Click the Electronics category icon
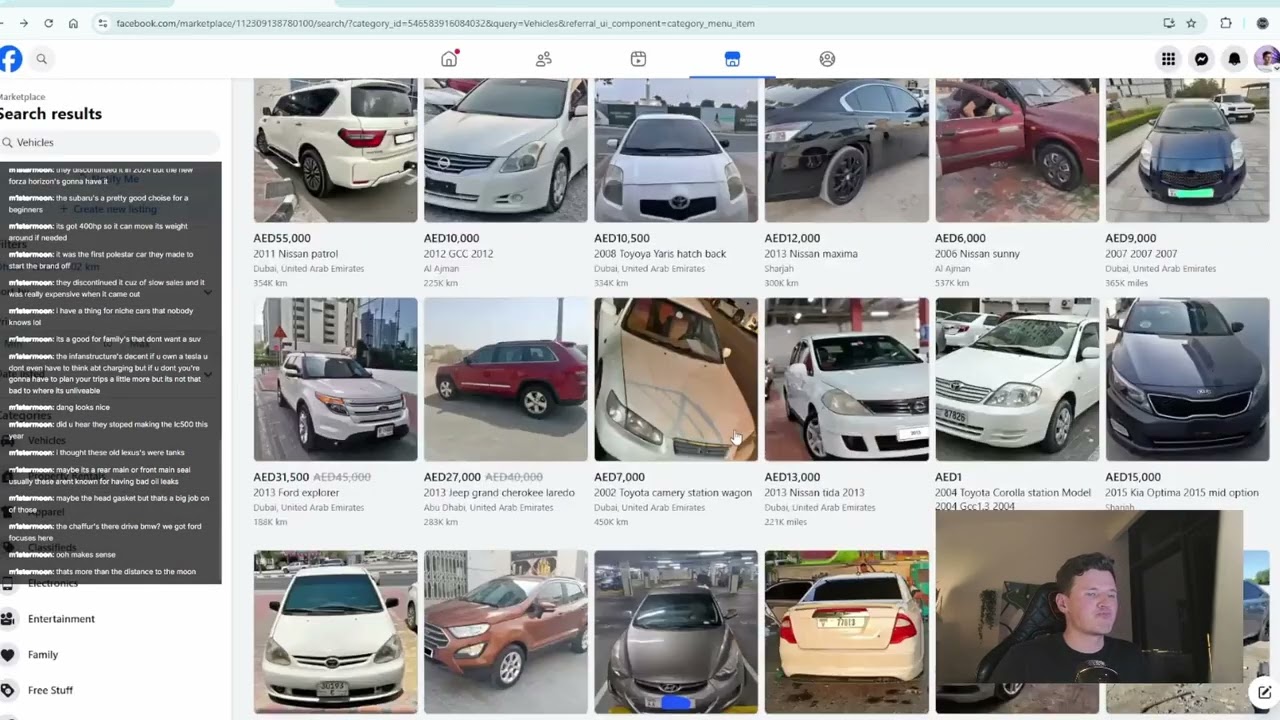The height and width of the screenshot is (720, 1280). click(x=8, y=583)
